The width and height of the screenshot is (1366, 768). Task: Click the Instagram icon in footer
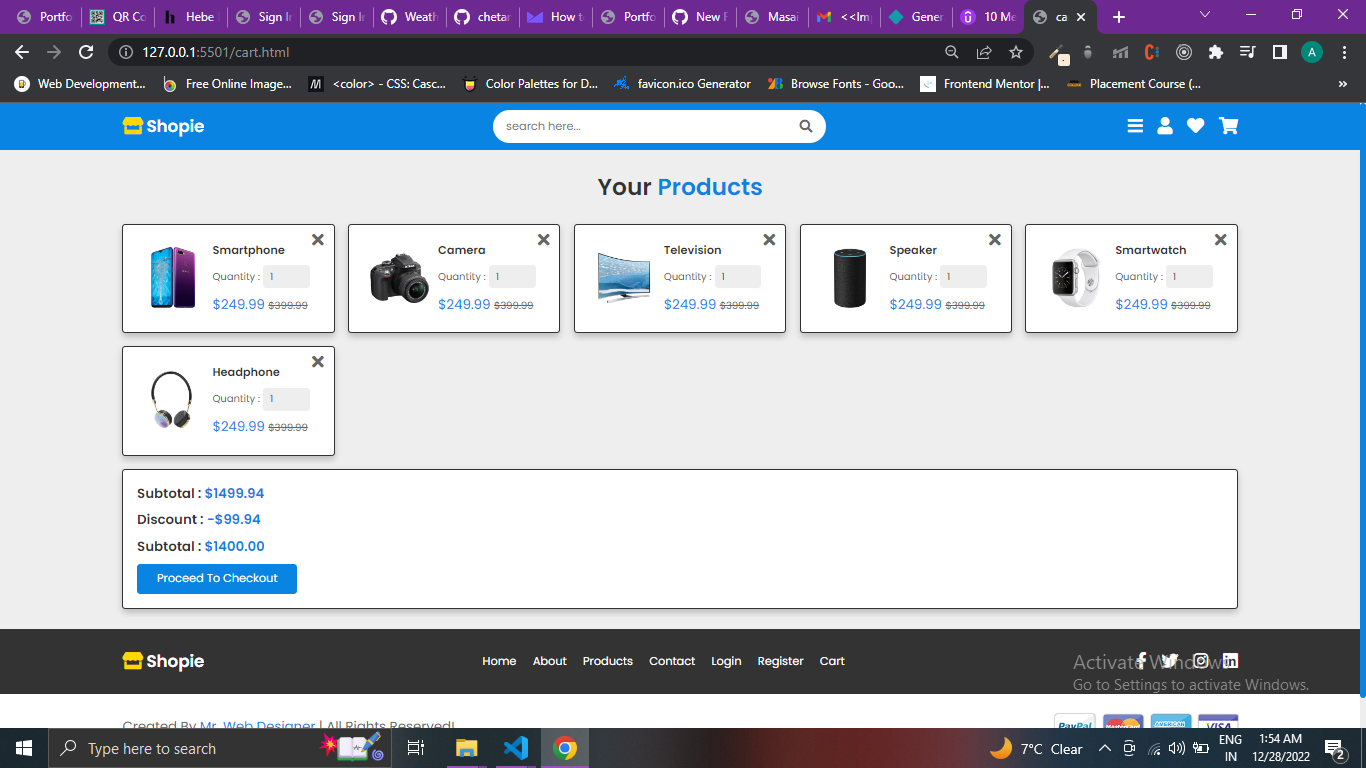(x=1200, y=660)
